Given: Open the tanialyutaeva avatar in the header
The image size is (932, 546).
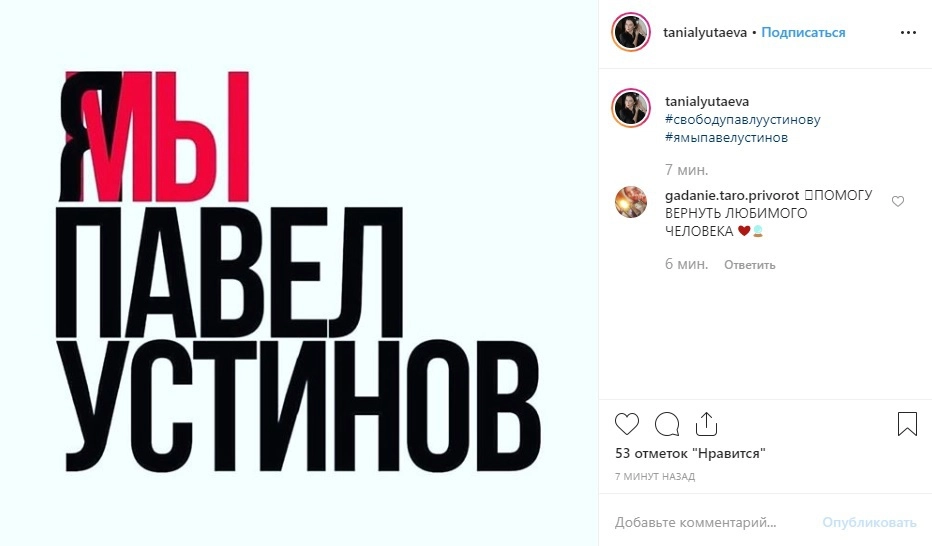Looking at the screenshot, I should point(631,32).
